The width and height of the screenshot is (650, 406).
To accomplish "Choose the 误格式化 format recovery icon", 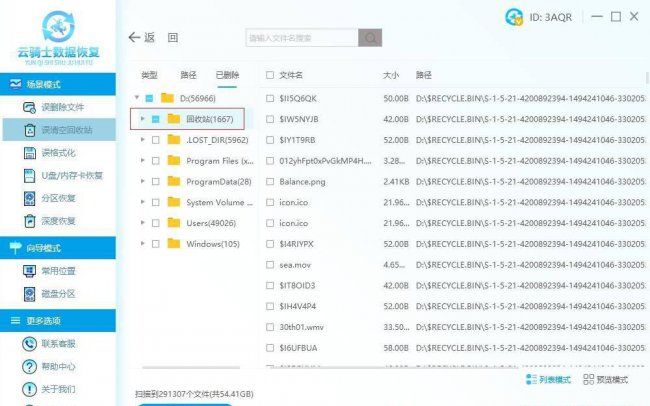I will [x=29, y=153].
